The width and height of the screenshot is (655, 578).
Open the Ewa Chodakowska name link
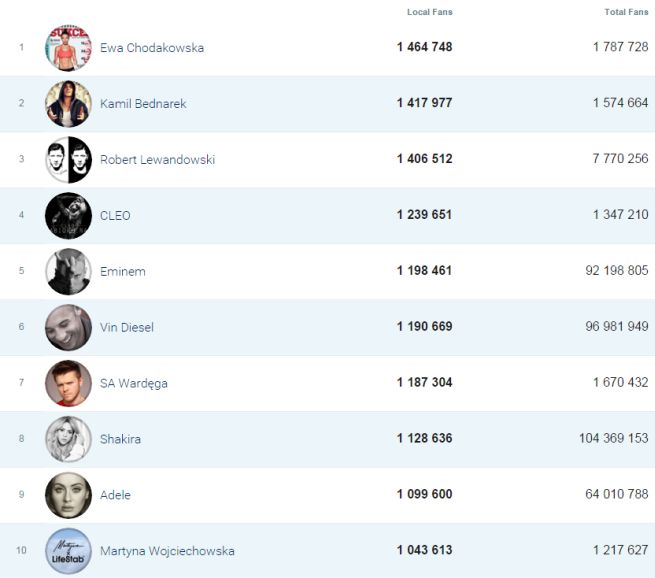[152, 48]
